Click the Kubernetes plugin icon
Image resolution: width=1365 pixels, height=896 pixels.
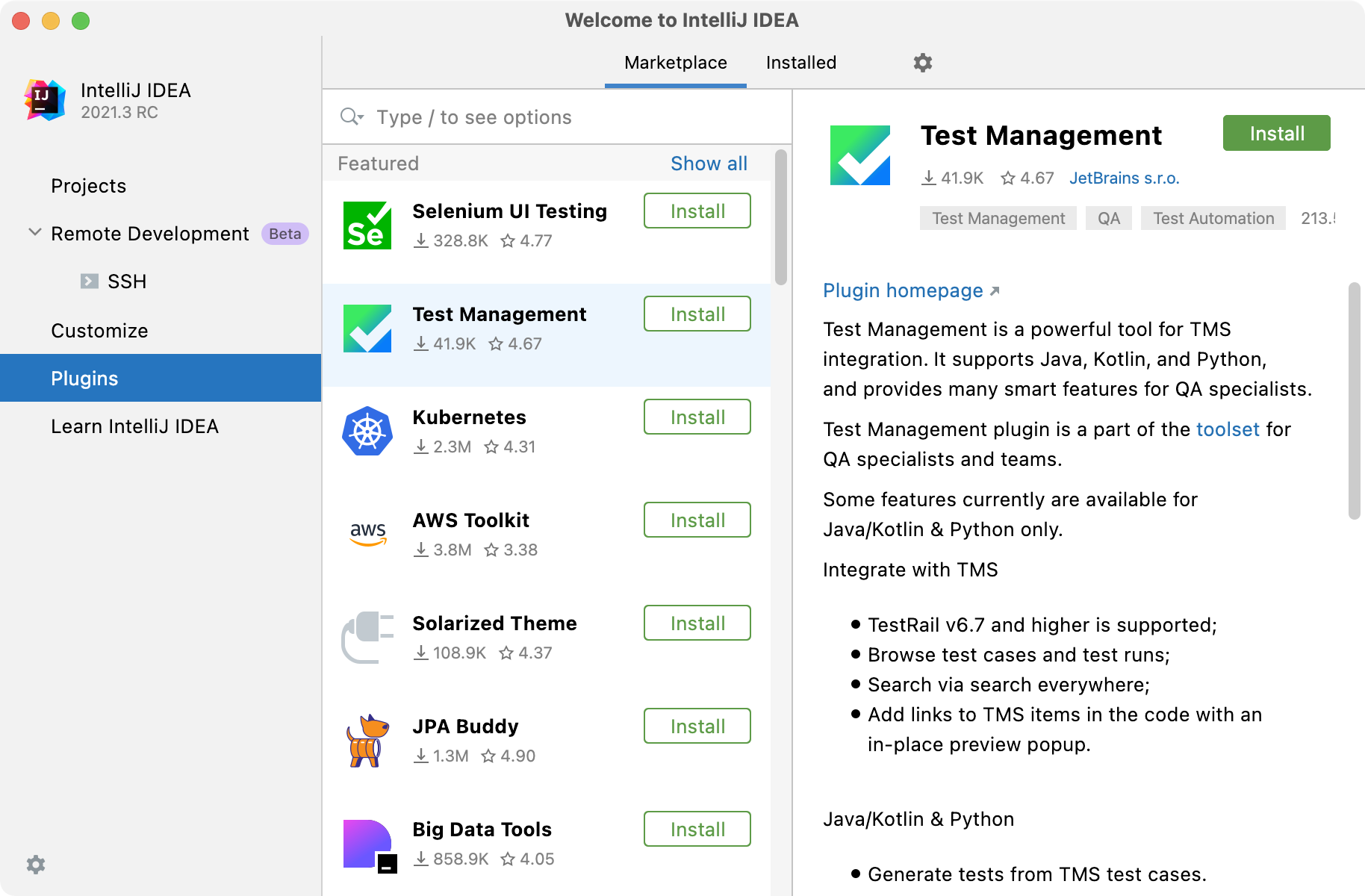click(x=367, y=431)
